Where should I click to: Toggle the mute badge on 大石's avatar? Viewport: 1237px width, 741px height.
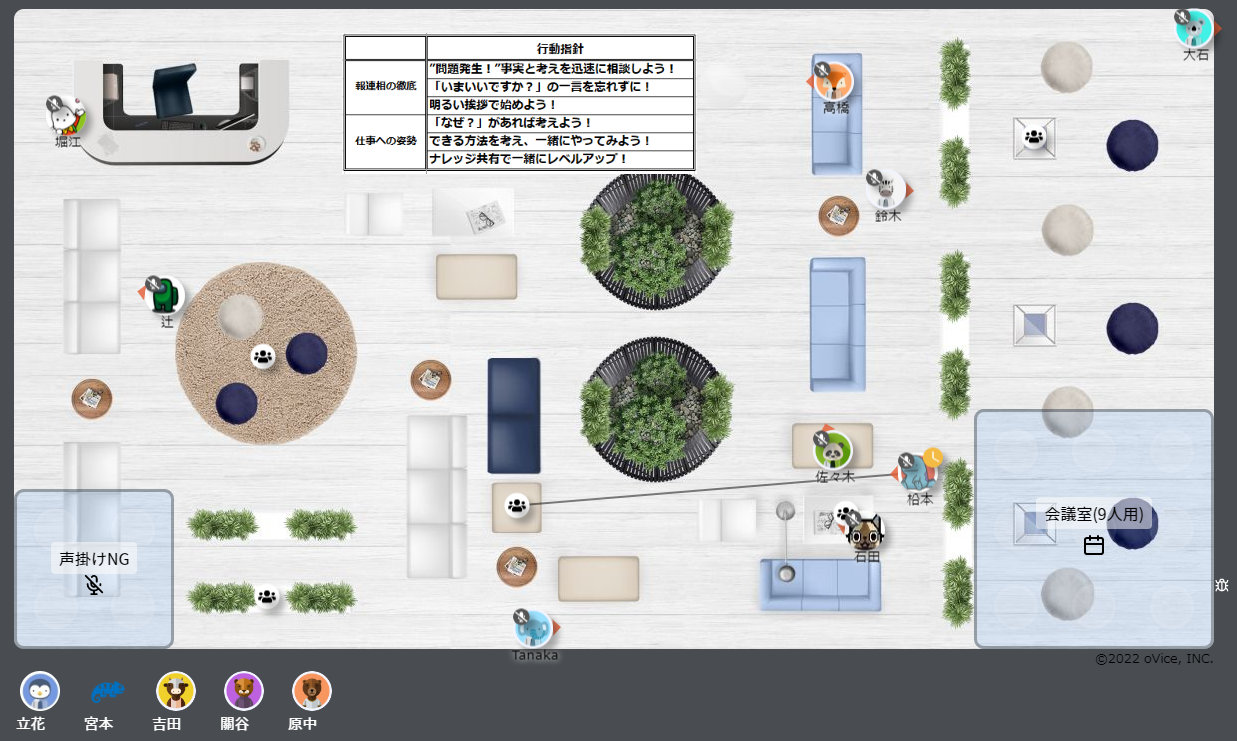(1183, 17)
